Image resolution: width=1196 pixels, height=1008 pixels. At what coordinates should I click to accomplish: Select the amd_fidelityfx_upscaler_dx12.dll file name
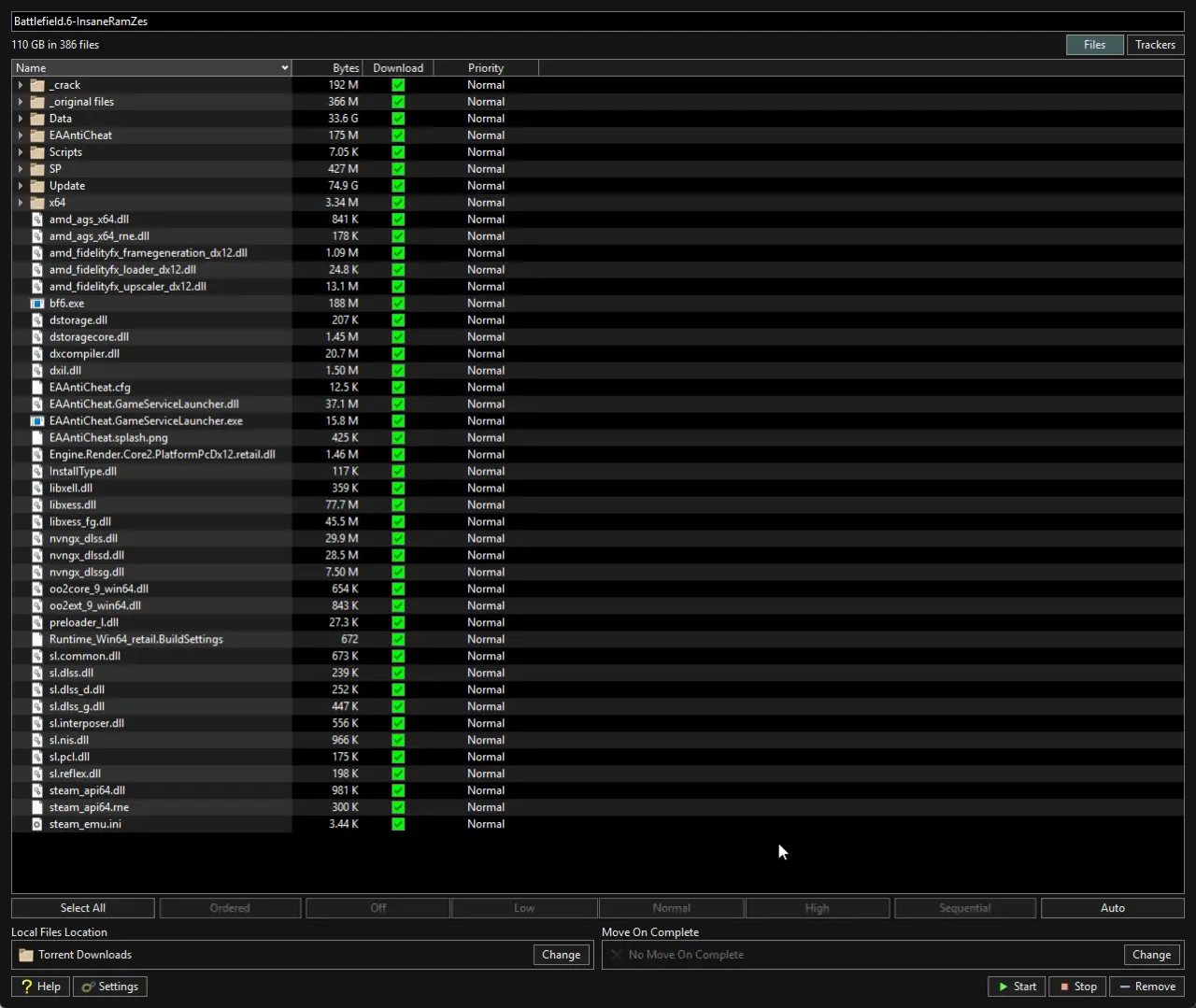(x=128, y=287)
